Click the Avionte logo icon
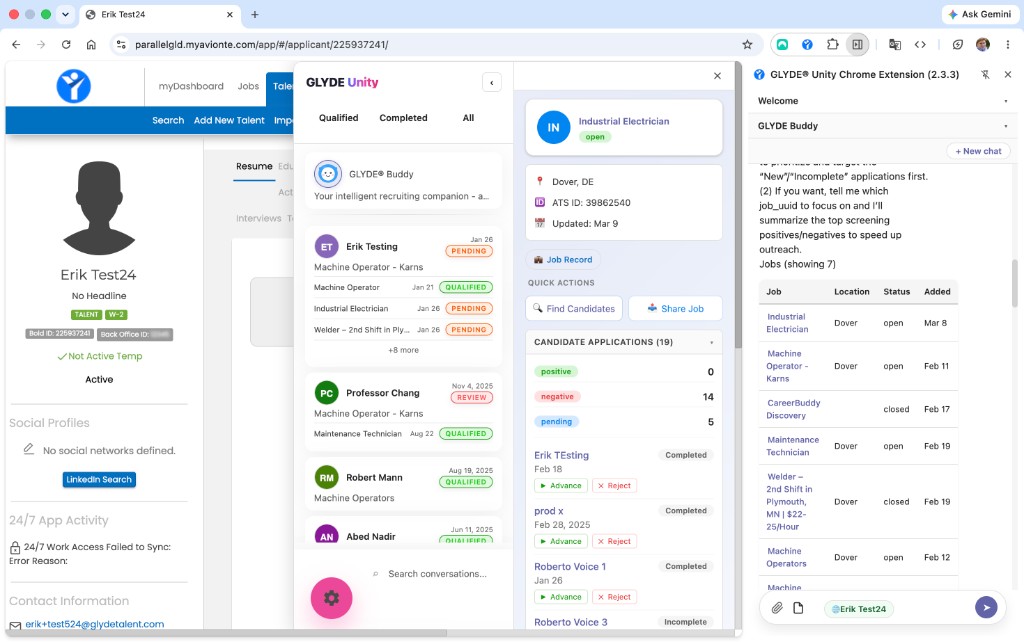The height and width of the screenshot is (642, 1024). click(x=73, y=86)
